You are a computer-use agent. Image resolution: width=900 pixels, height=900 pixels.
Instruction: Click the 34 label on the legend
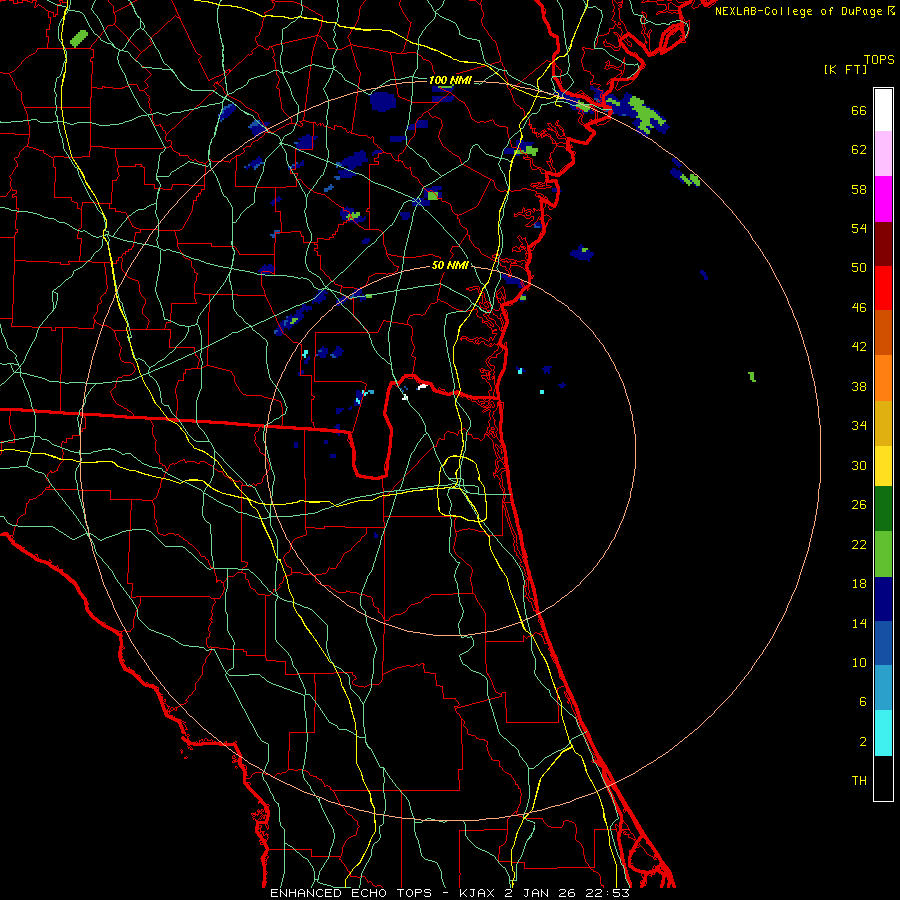point(859,425)
